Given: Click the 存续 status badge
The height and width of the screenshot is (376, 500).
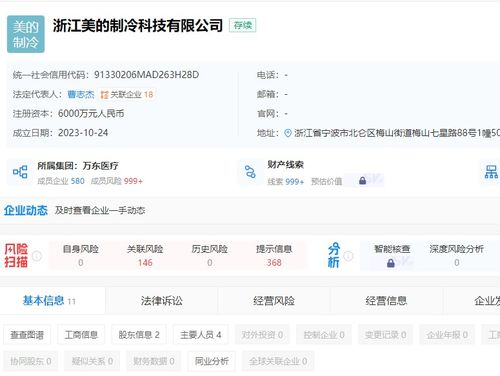Looking at the screenshot, I should coord(243,25).
